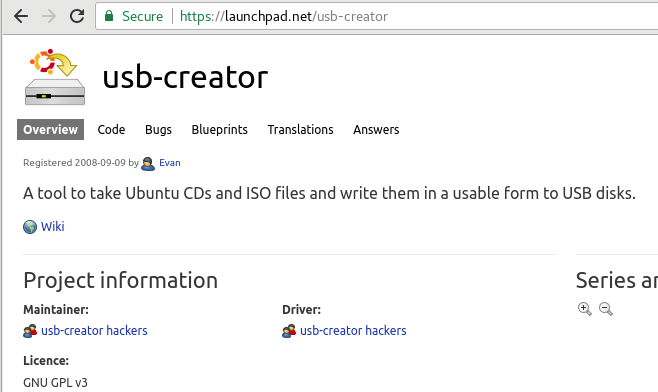Click the Project information heading

point(120,280)
